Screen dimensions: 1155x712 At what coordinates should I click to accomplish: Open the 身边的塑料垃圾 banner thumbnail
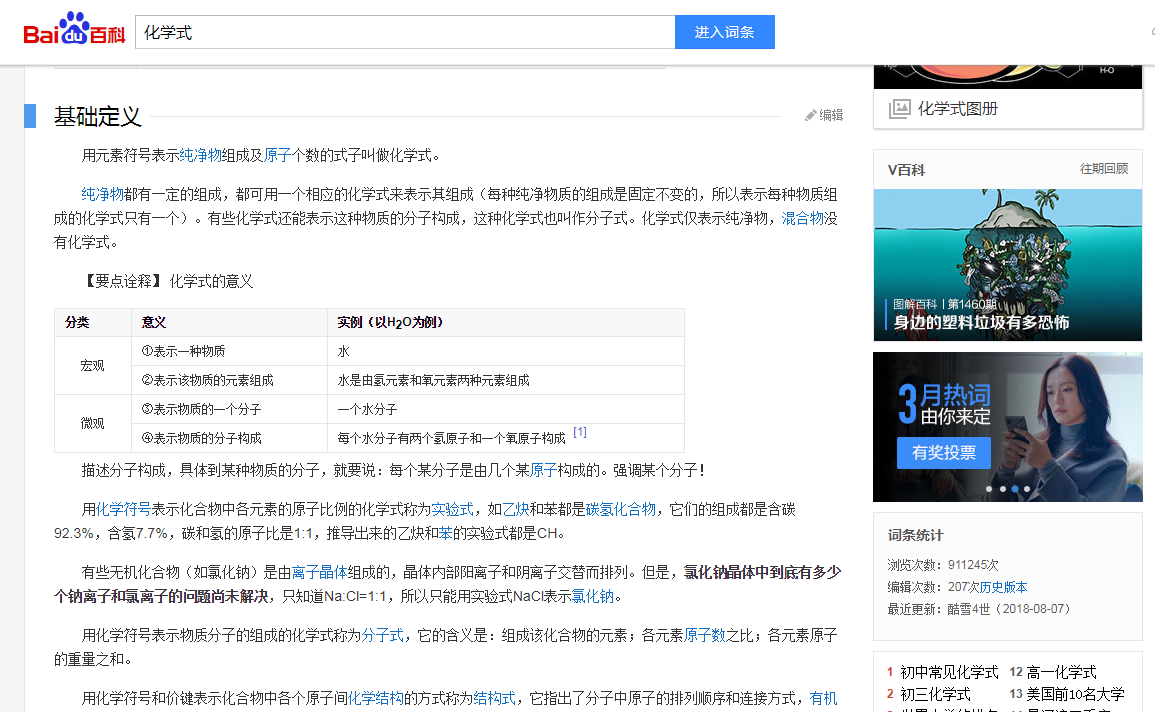point(1007,265)
